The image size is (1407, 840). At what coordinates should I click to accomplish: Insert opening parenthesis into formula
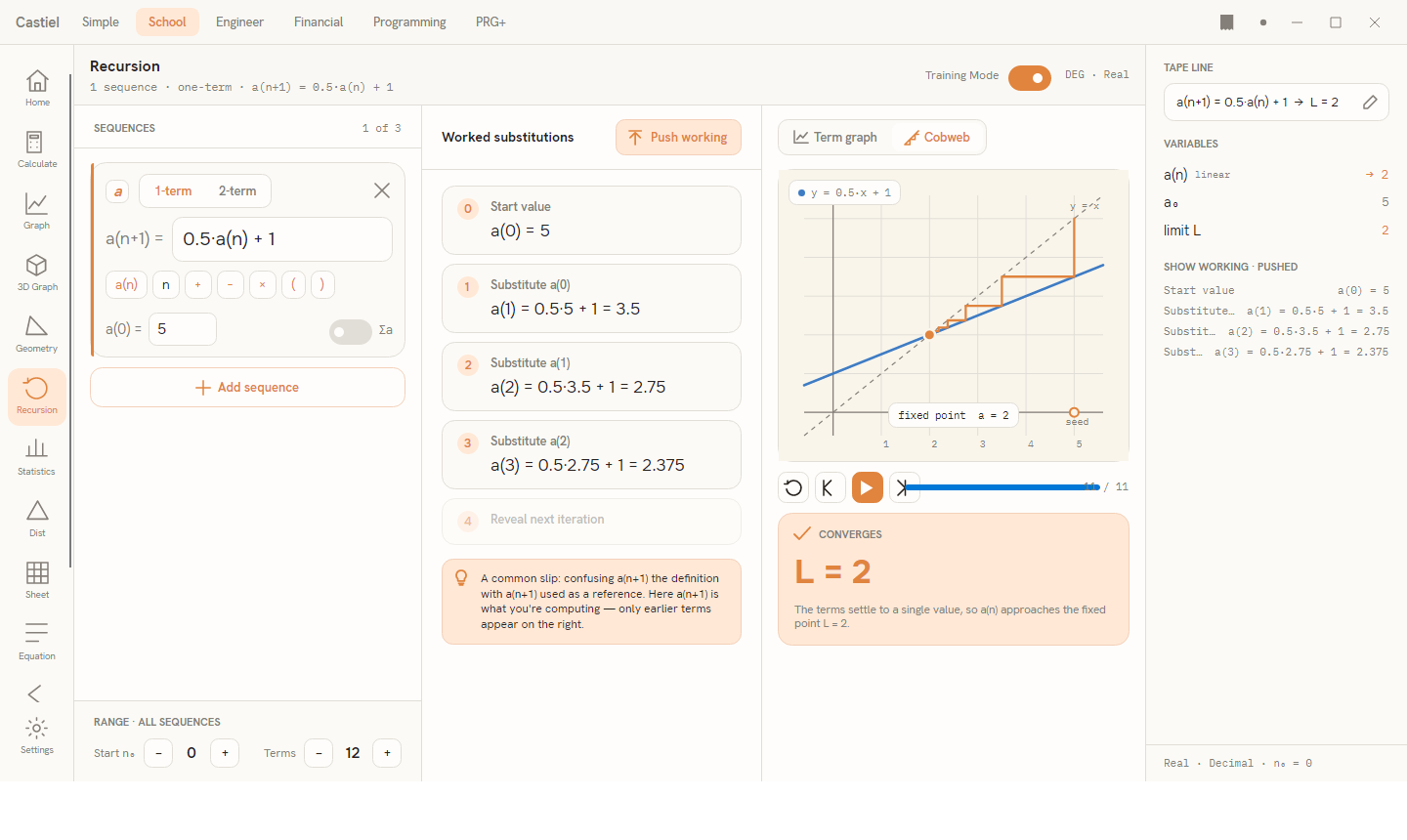293,285
